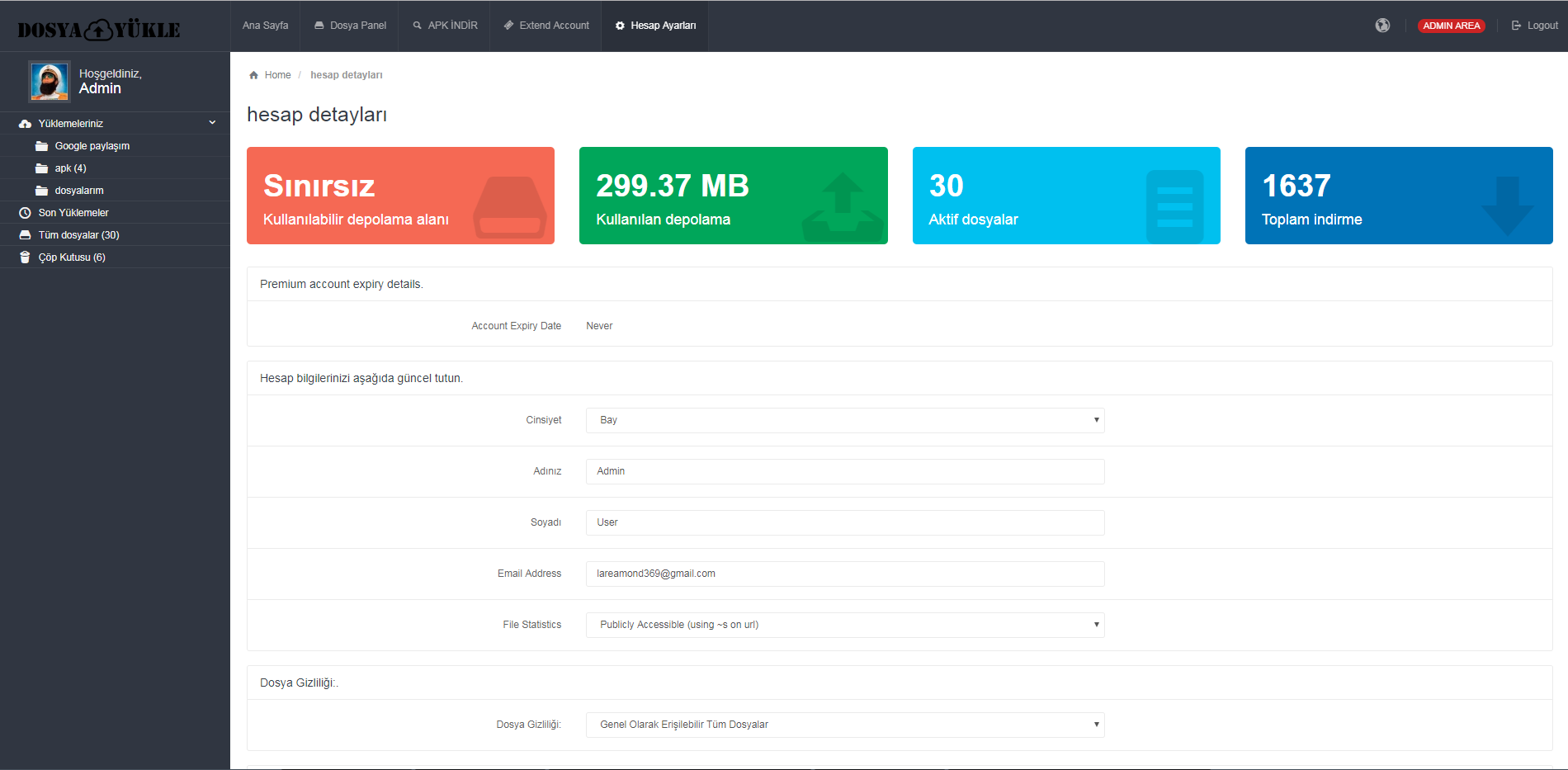Click the Google paylaşım folder icon
The height and width of the screenshot is (770, 1568).
click(41, 146)
